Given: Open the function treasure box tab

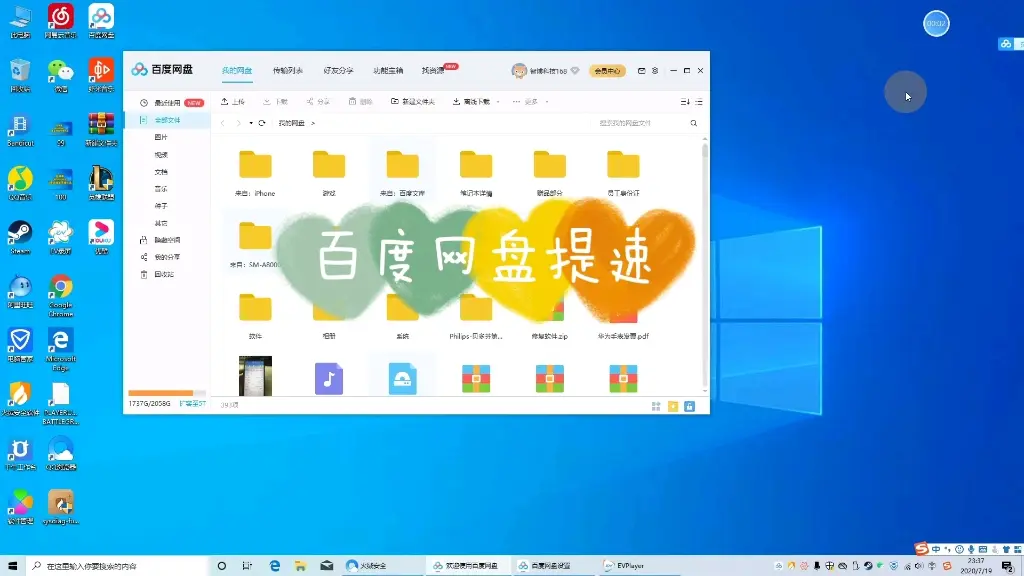Looking at the screenshot, I should [x=388, y=71].
